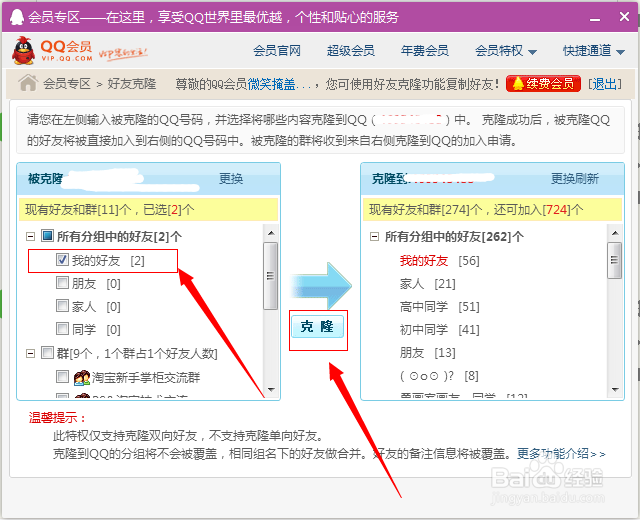
Task: Check the 淘宝新手掌柜交流群 checkbox
Action: (x=62, y=376)
